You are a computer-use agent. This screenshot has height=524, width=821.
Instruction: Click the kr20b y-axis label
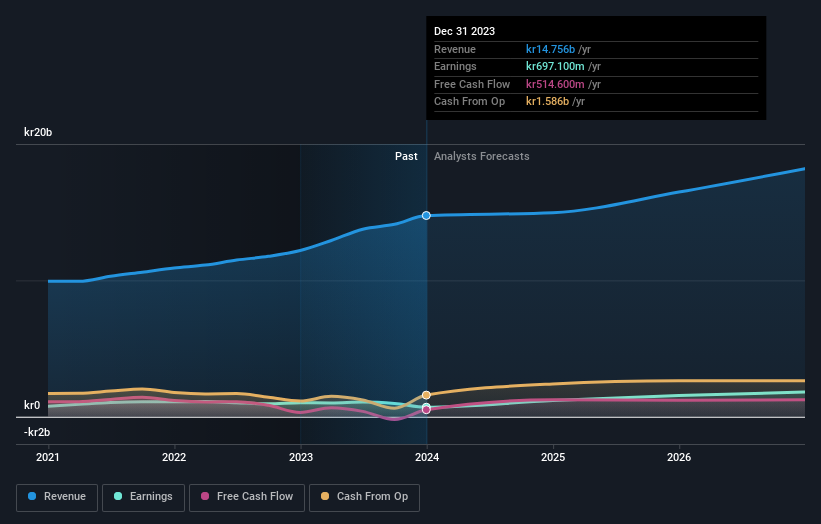click(x=38, y=132)
